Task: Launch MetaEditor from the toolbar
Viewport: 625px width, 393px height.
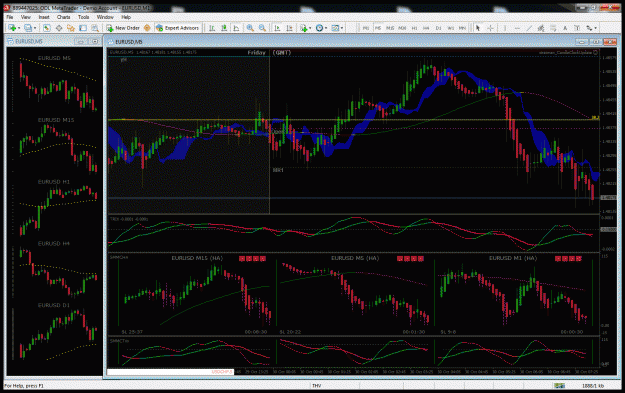Action: click(x=147, y=28)
